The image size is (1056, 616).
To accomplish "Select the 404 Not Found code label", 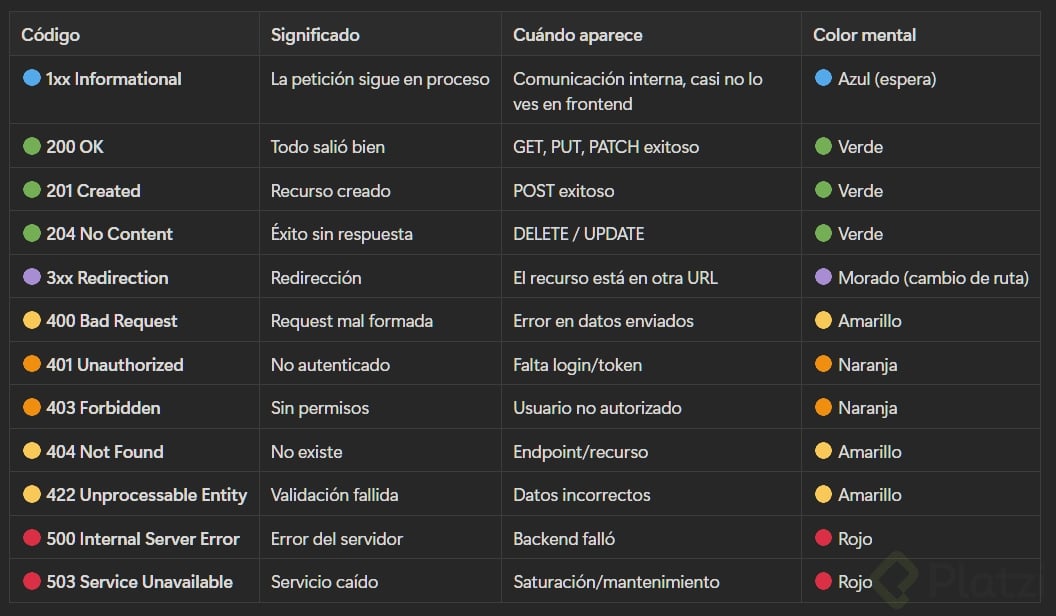I will (104, 451).
